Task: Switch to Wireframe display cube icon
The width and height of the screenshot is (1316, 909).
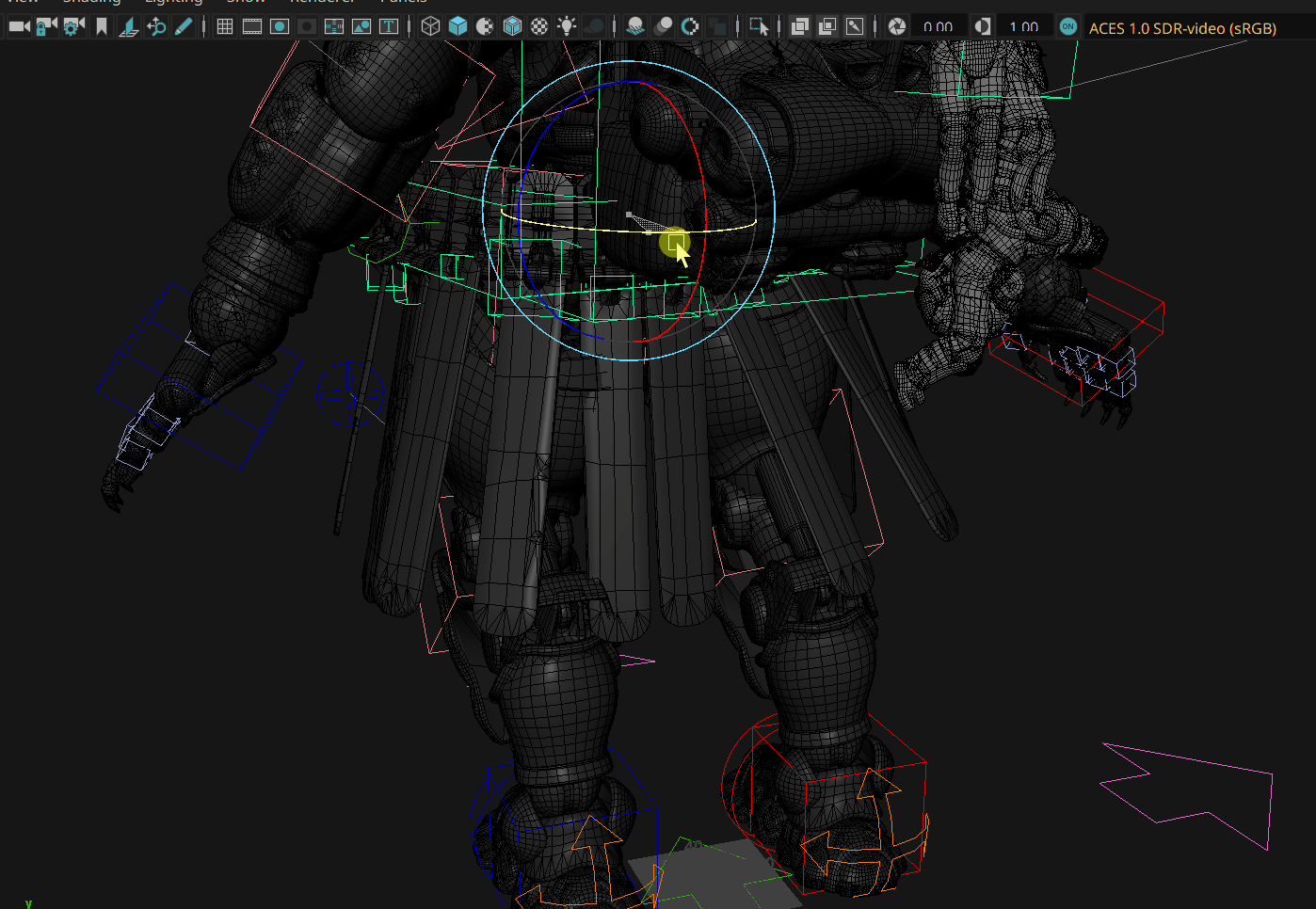Action: [x=430, y=26]
